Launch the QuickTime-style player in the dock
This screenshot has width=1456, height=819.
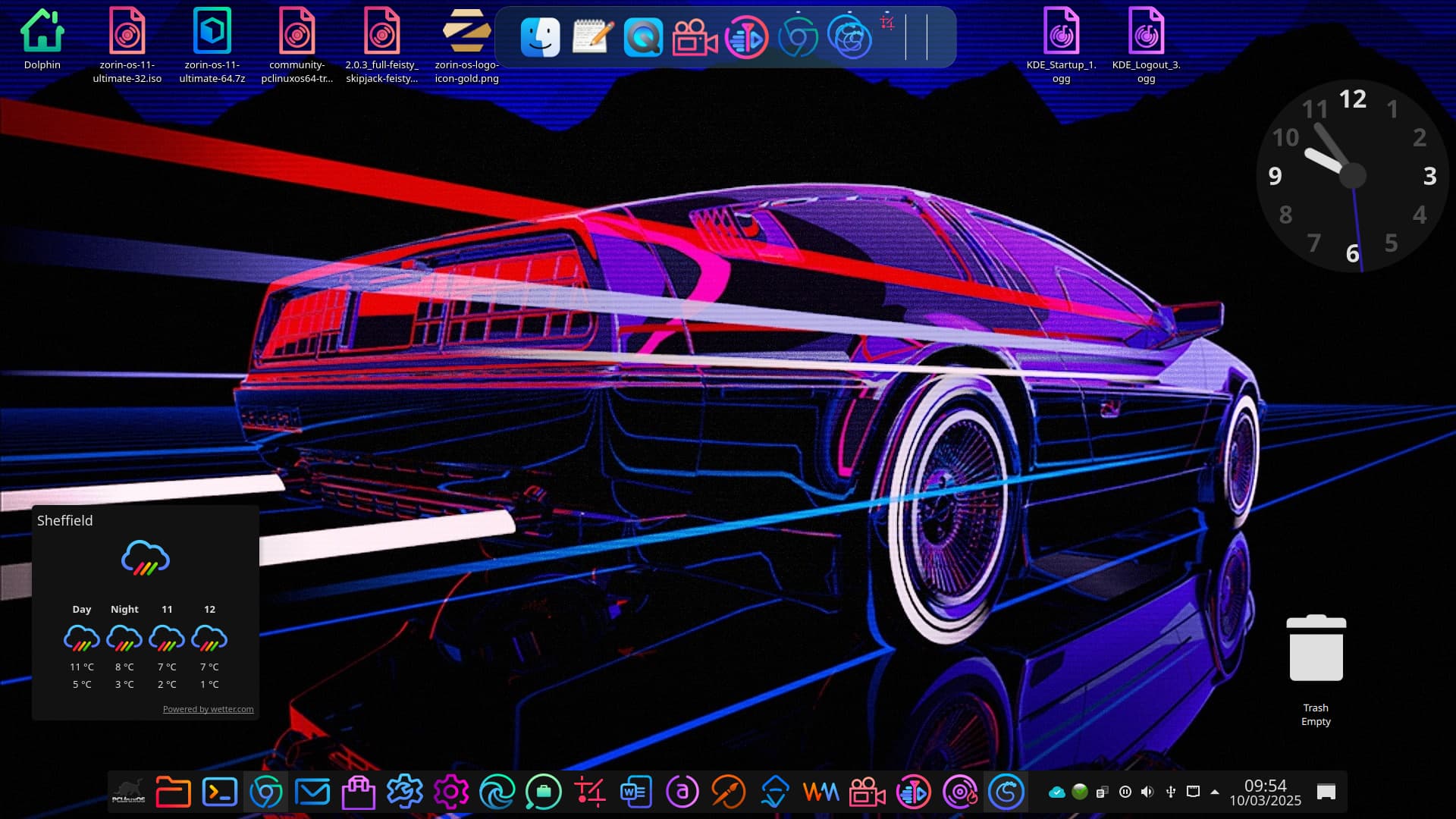643,37
